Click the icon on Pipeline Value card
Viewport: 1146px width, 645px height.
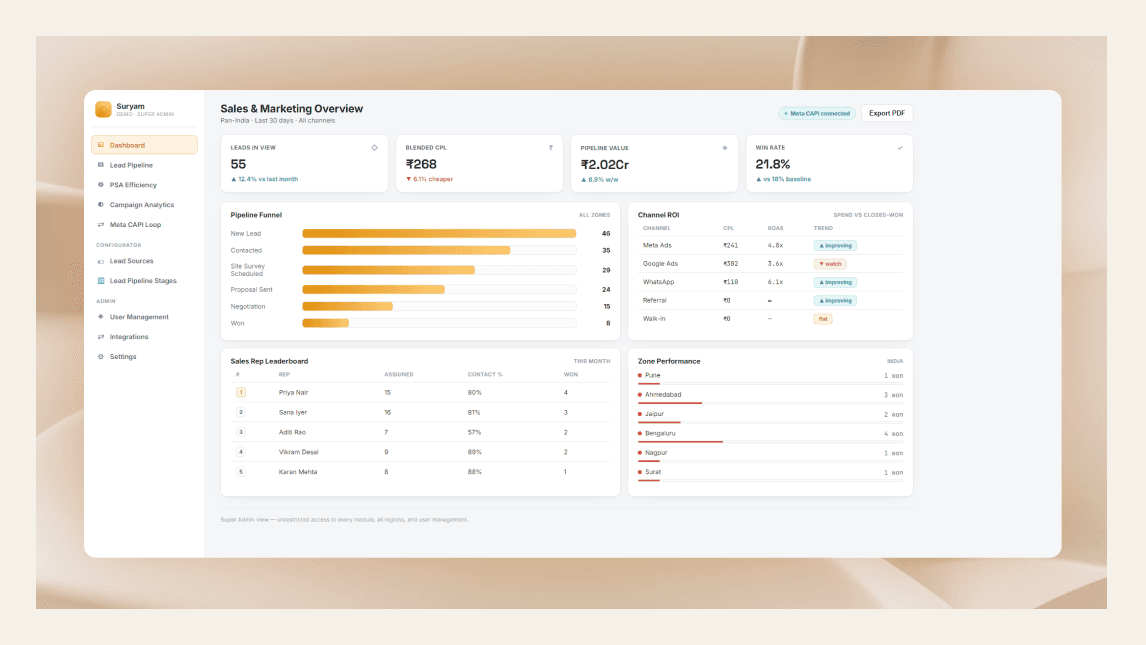(725, 148)
